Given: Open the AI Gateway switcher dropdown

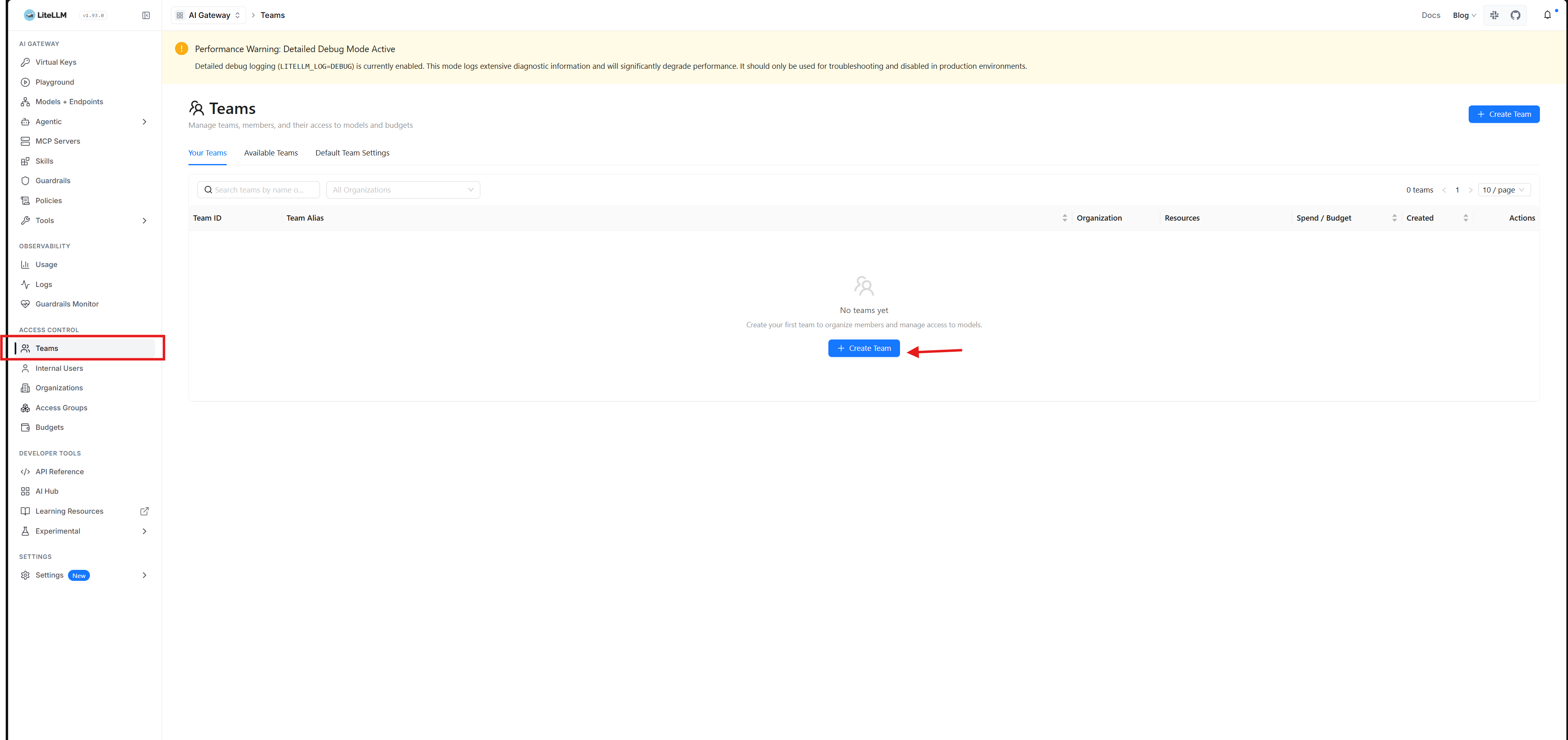Looking at the screenshot, I should tap(209, 15).
